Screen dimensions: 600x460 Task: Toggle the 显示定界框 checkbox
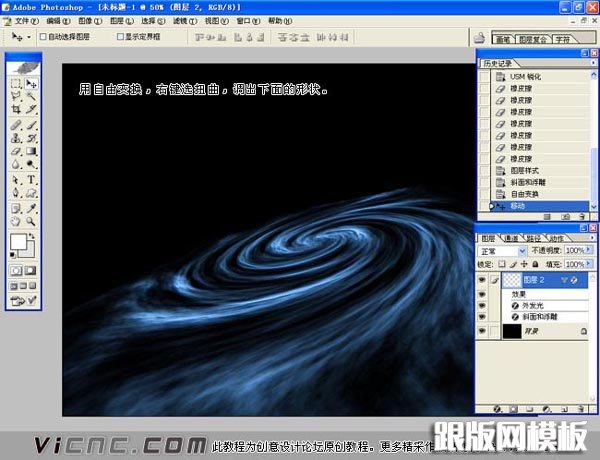(x=120, y=37)
